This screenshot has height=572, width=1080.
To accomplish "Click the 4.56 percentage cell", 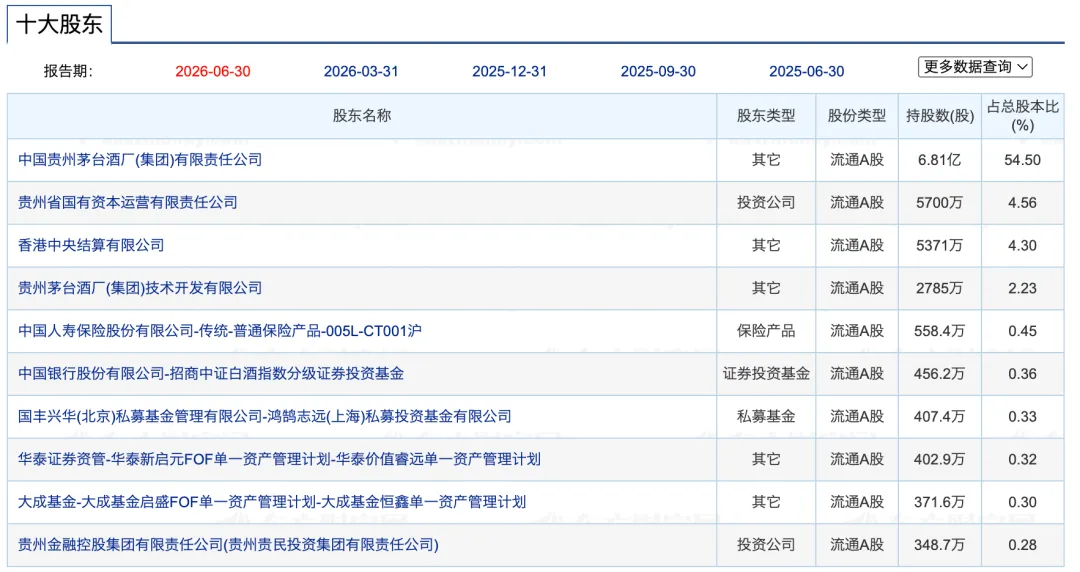I will (x=1022, y=203).
